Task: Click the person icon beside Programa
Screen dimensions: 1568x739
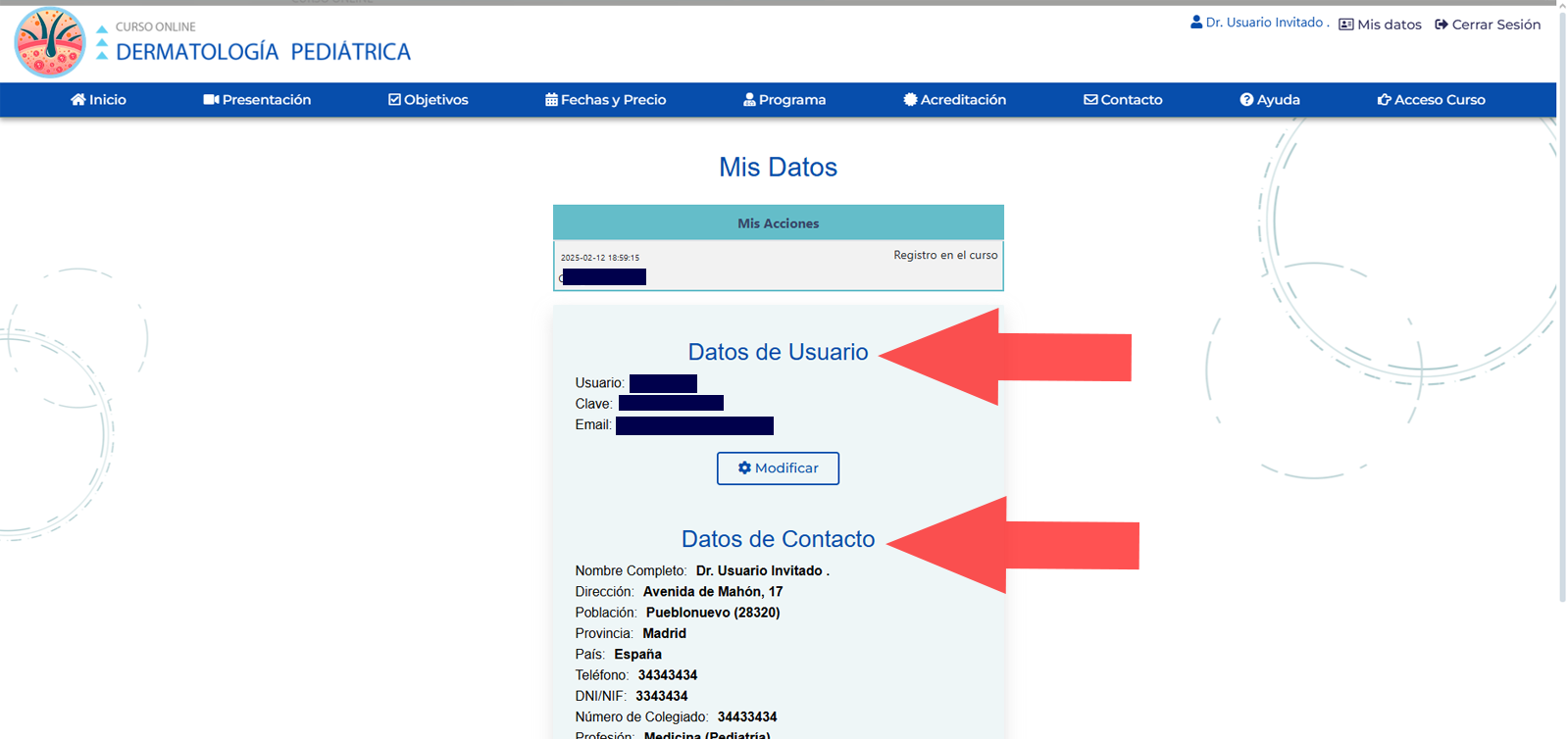Action: point(749,100)
